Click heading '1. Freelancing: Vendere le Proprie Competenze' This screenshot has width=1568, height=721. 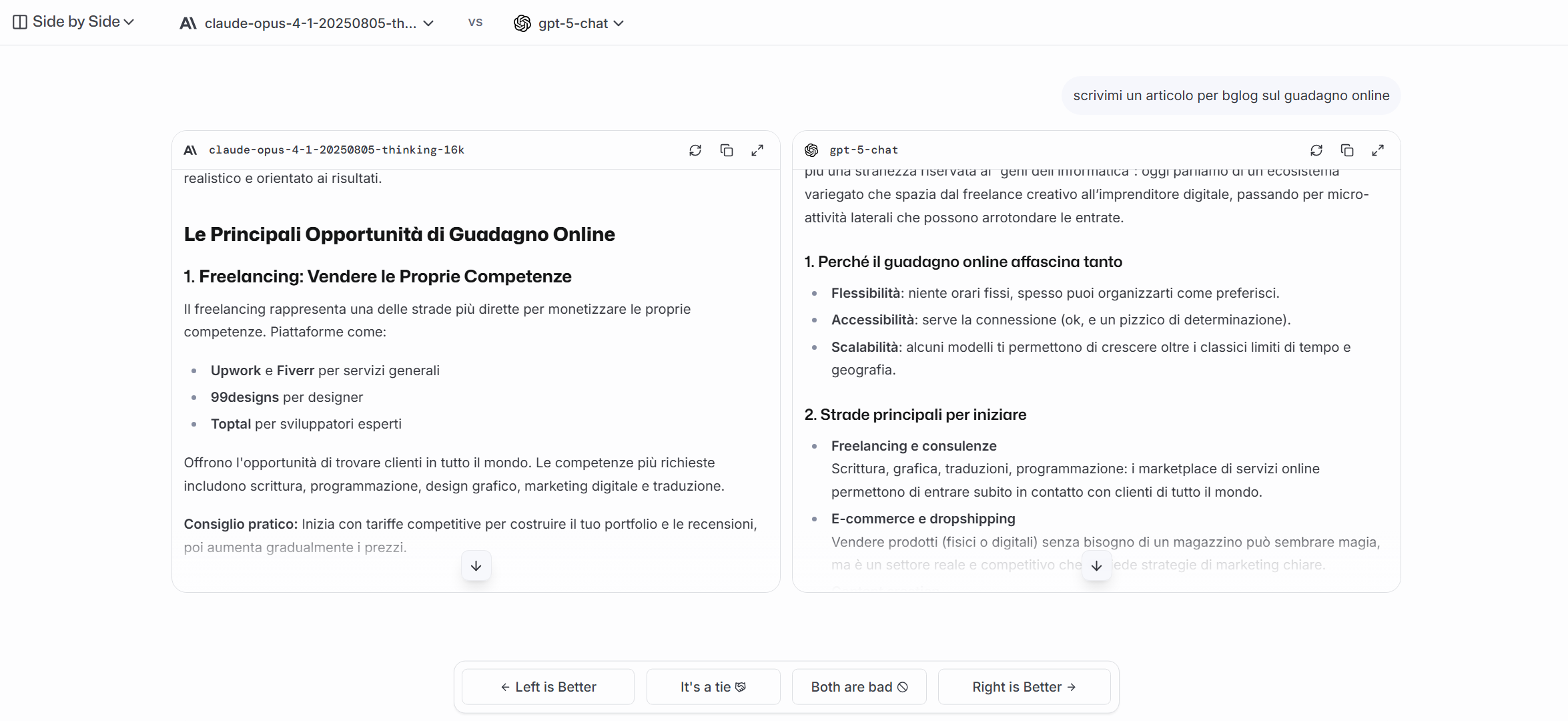378,276
